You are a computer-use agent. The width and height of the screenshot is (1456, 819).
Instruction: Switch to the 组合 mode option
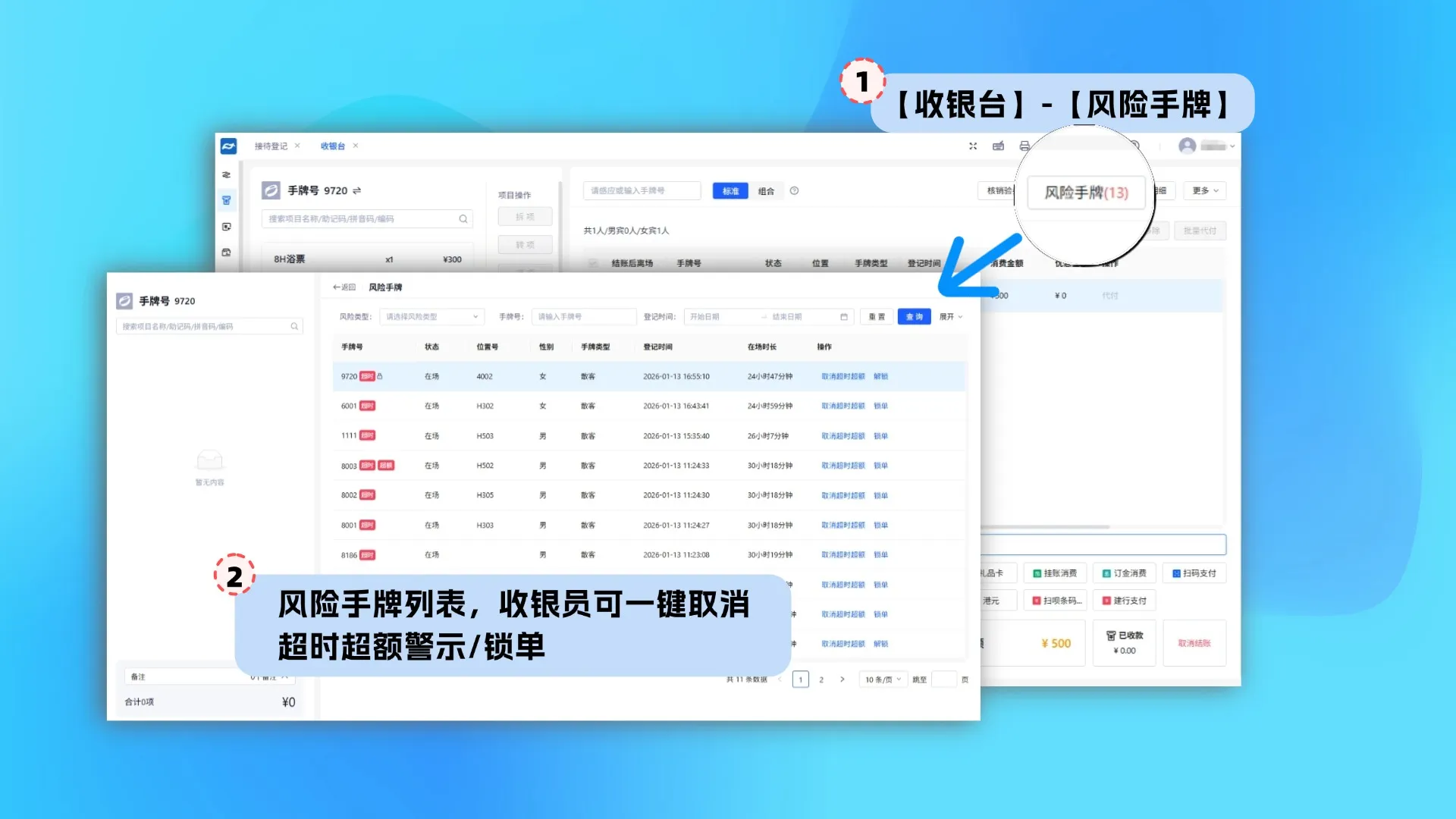tap(766, 191)
